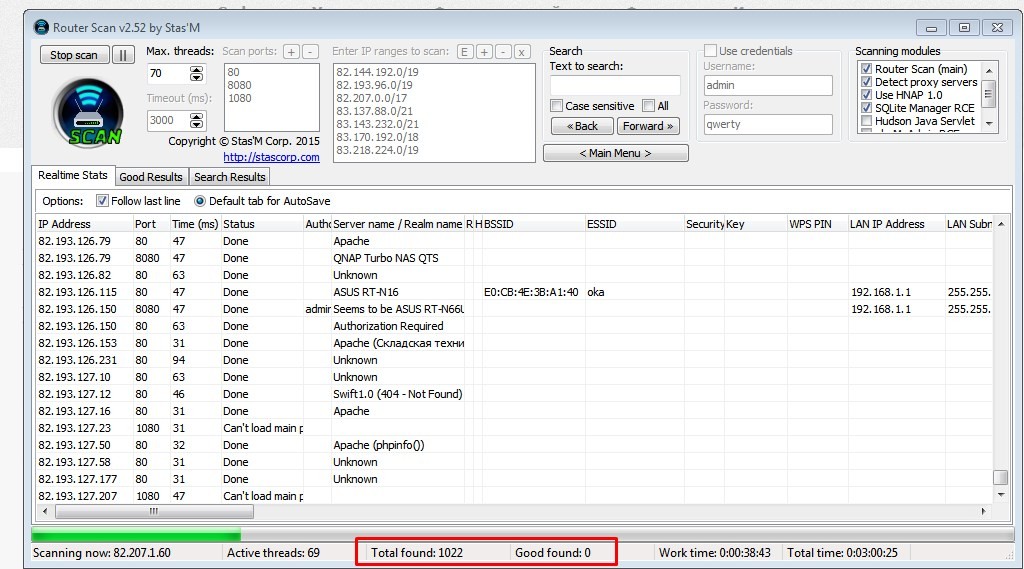Select QNAP Turbo NAS QTS row

coord(515,258)
